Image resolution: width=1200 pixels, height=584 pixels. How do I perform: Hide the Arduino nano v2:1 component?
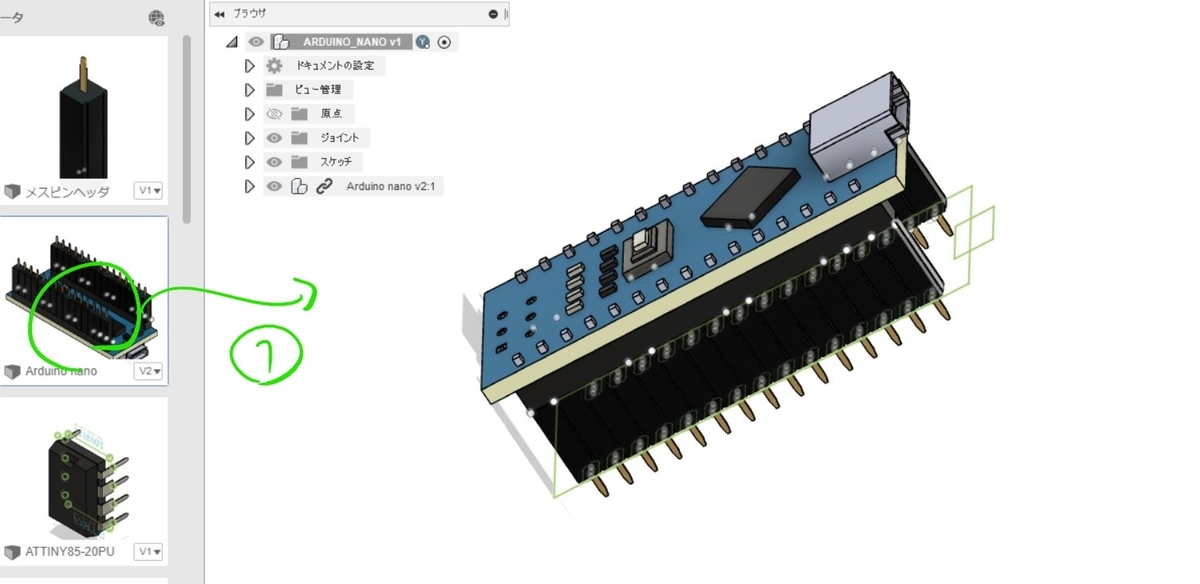(x=274, y=186)
